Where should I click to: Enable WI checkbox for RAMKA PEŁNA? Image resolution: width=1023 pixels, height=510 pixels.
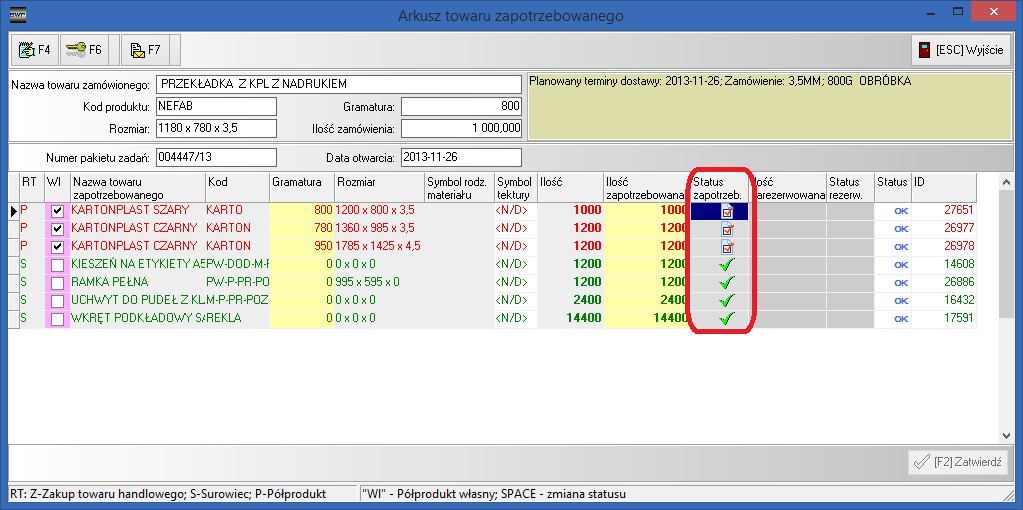57,283
